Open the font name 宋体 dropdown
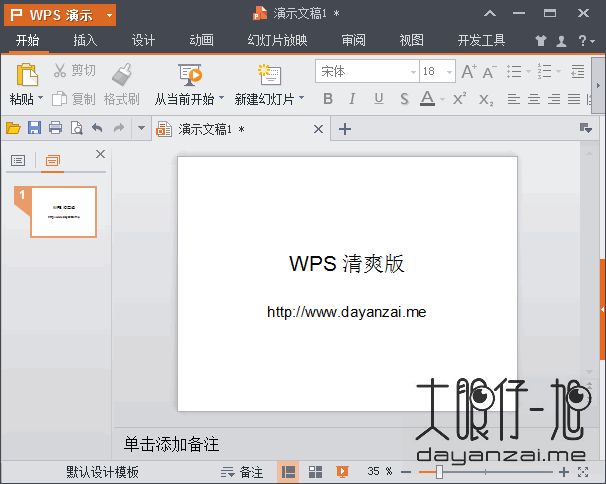The image size is (606, 484). tap(413, 72)
